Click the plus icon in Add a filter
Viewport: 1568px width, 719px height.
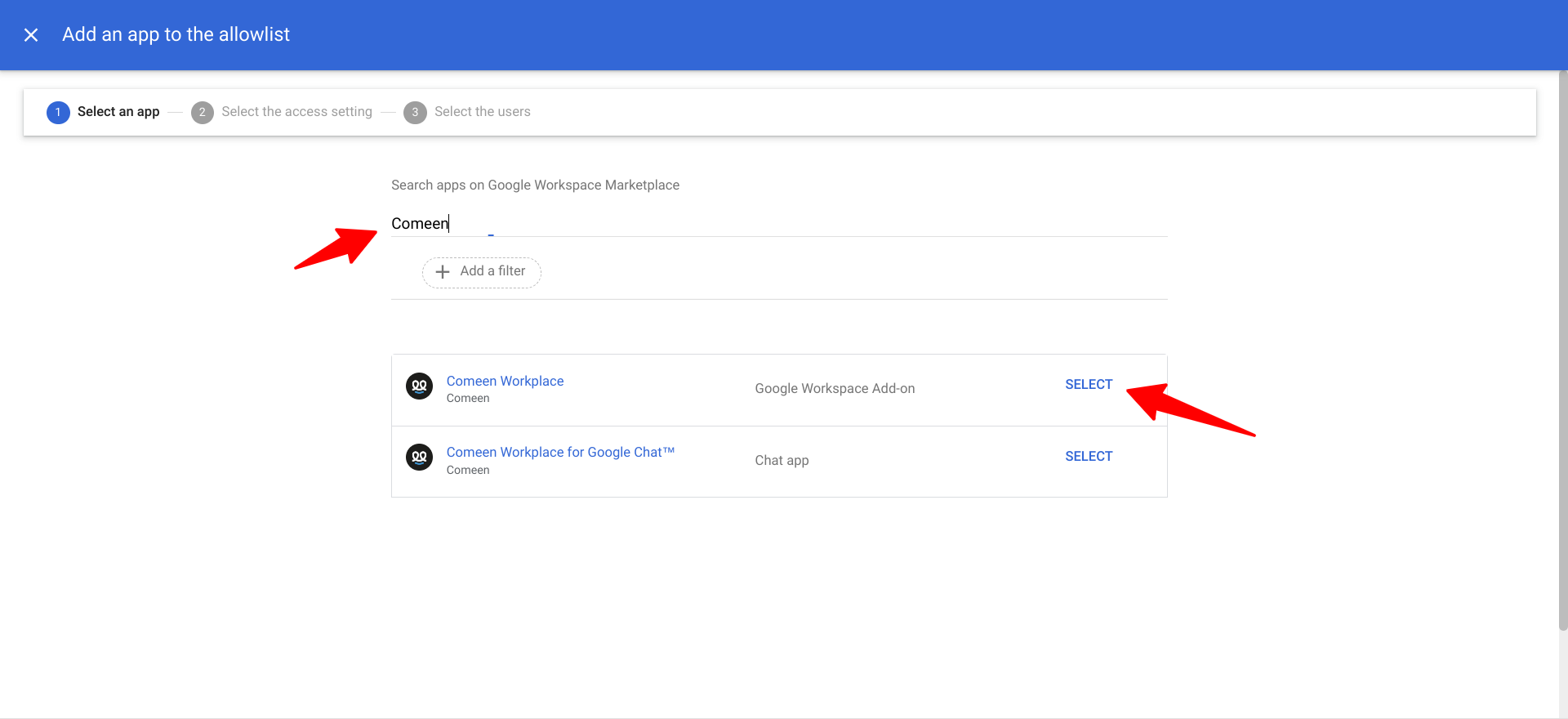443,271
